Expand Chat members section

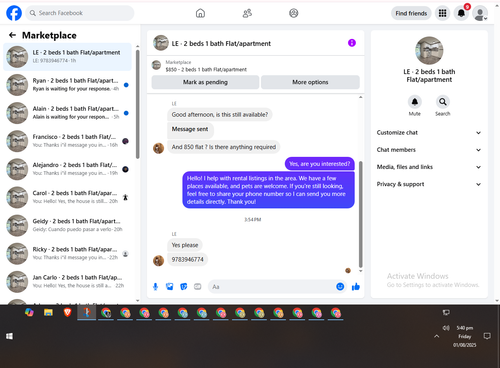coord(429,150)
